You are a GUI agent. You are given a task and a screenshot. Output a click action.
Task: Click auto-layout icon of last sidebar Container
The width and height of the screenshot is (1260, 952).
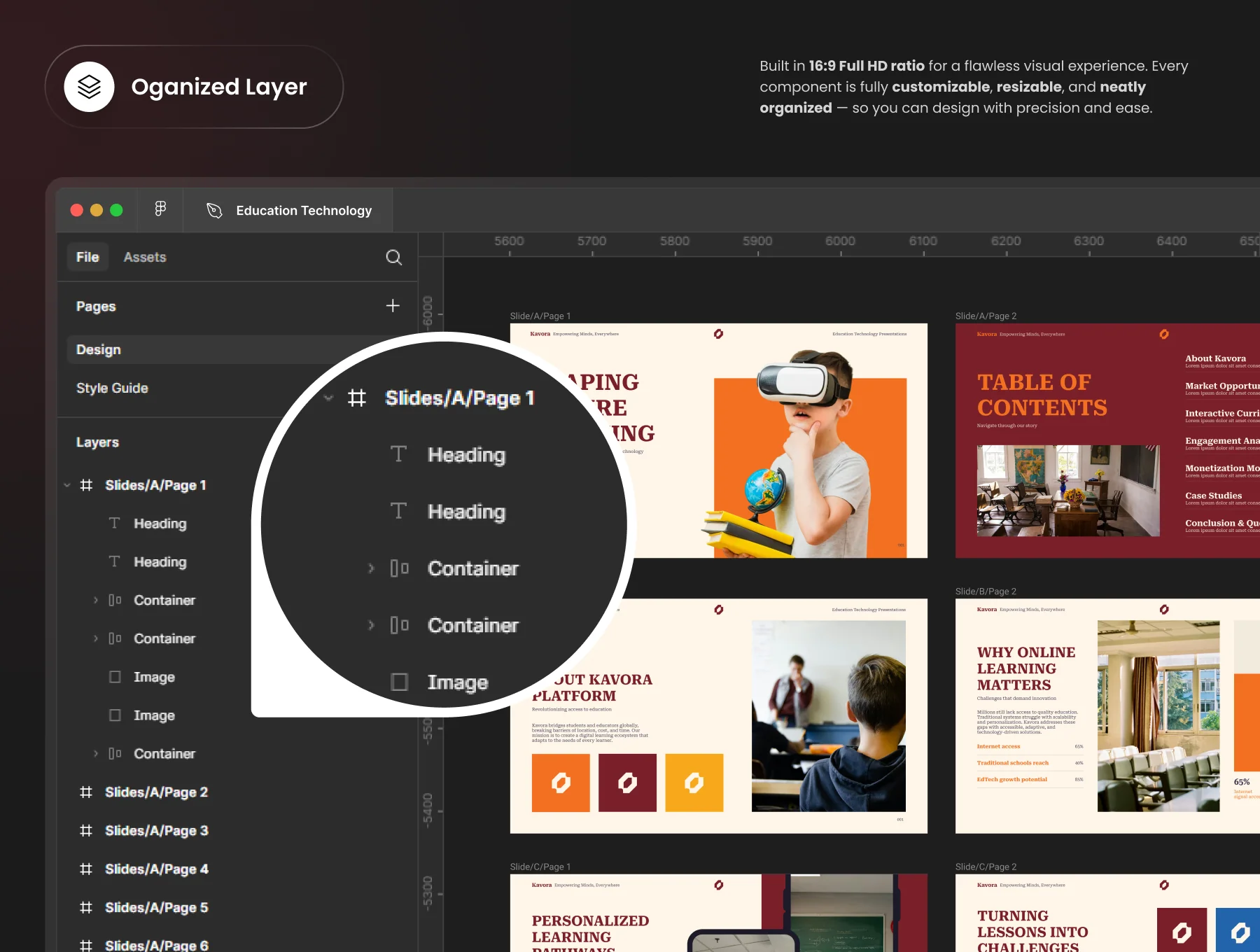115,753
